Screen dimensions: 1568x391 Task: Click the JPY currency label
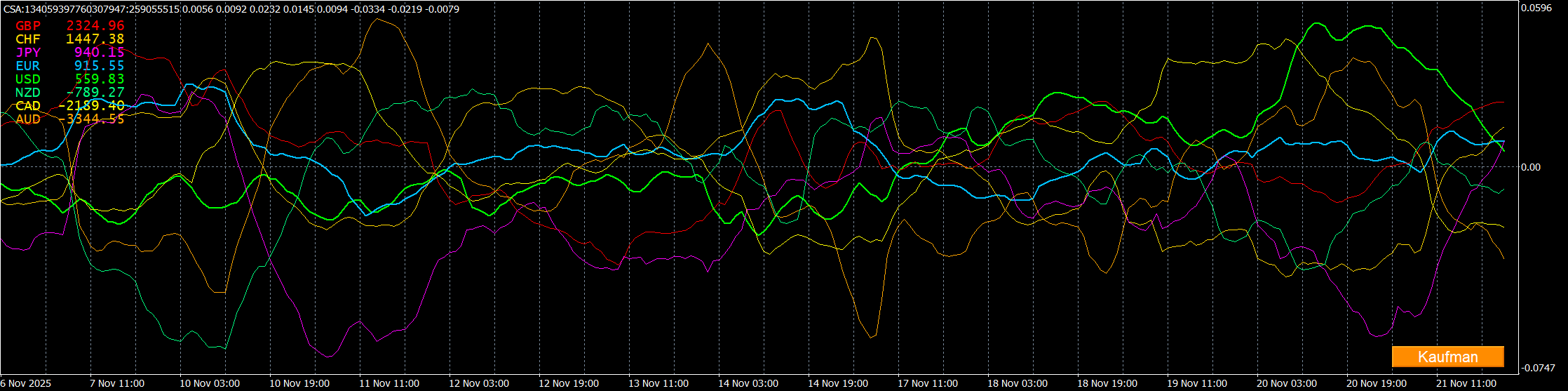(28, 53)
